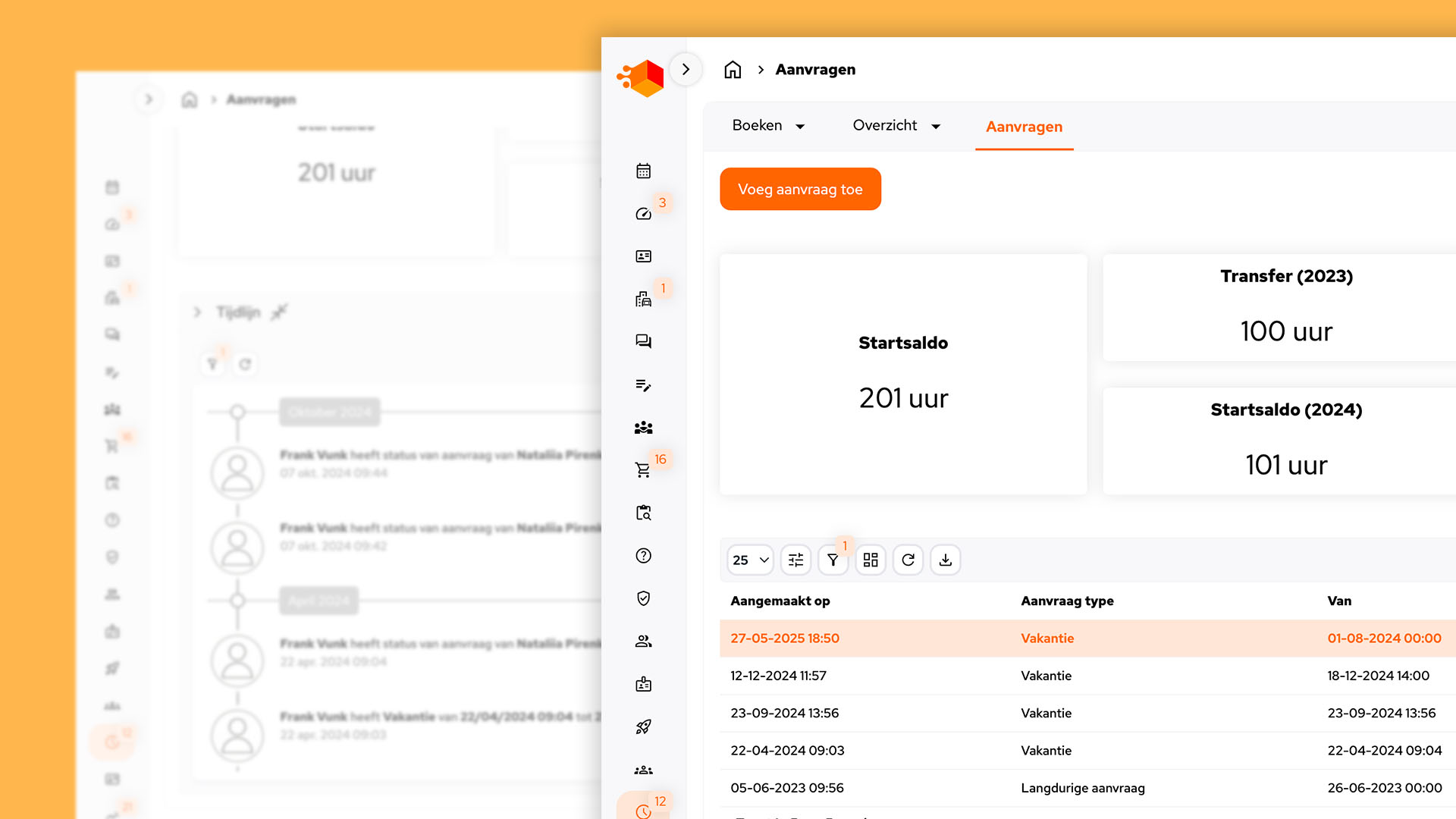Toggle the filter funnel with badge 1
Viewport: 1456px width, 819px height.
[x=833, y=560]
